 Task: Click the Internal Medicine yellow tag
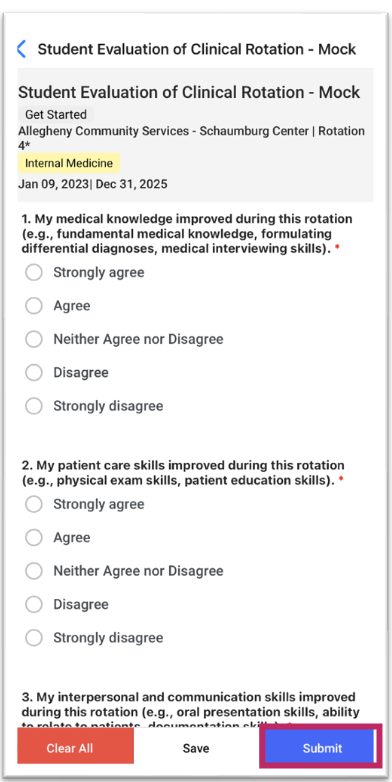pyautogui.click(x=69, y=163)
